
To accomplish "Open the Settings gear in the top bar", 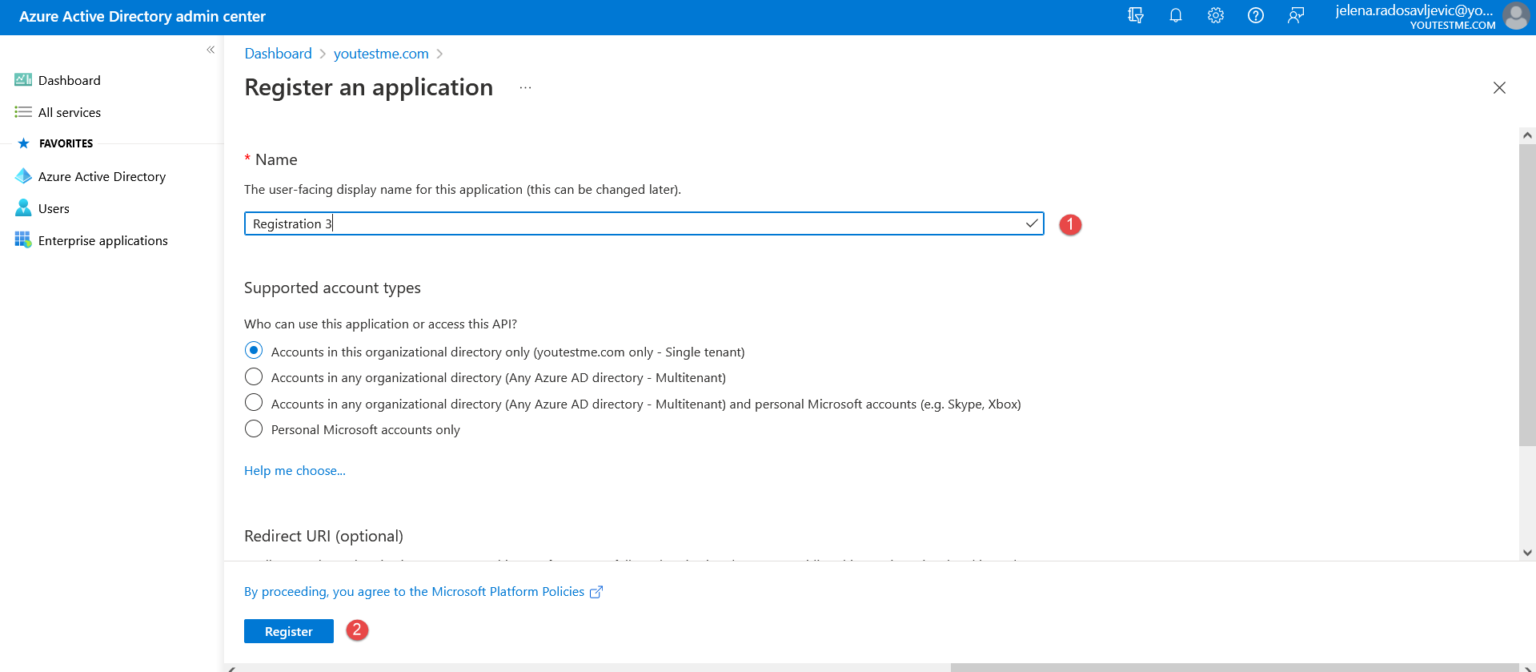I will point(1215,16).
